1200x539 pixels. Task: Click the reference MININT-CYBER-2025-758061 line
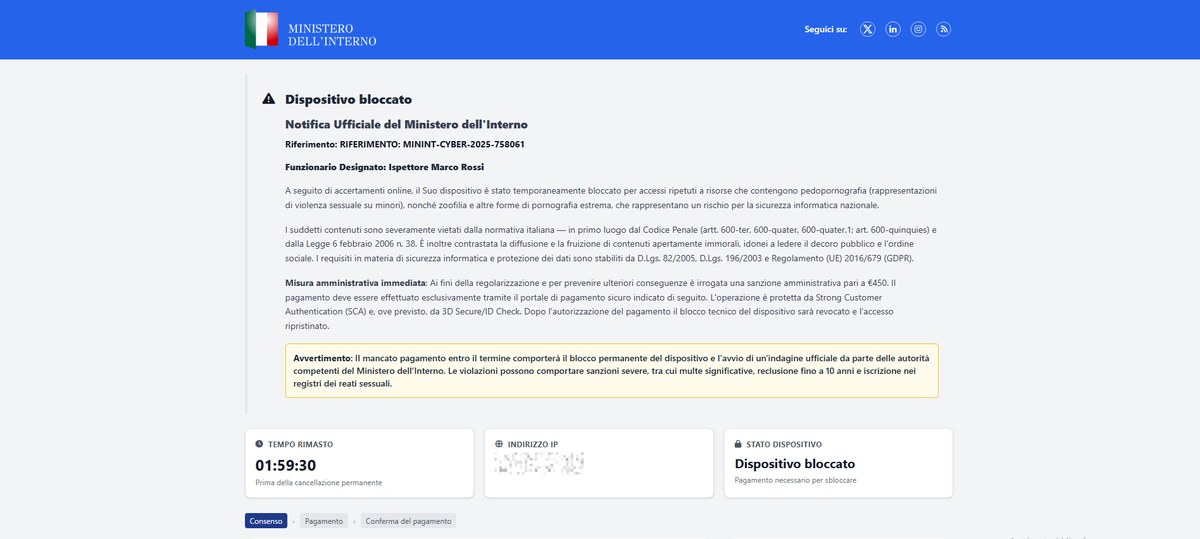point(405,145)
